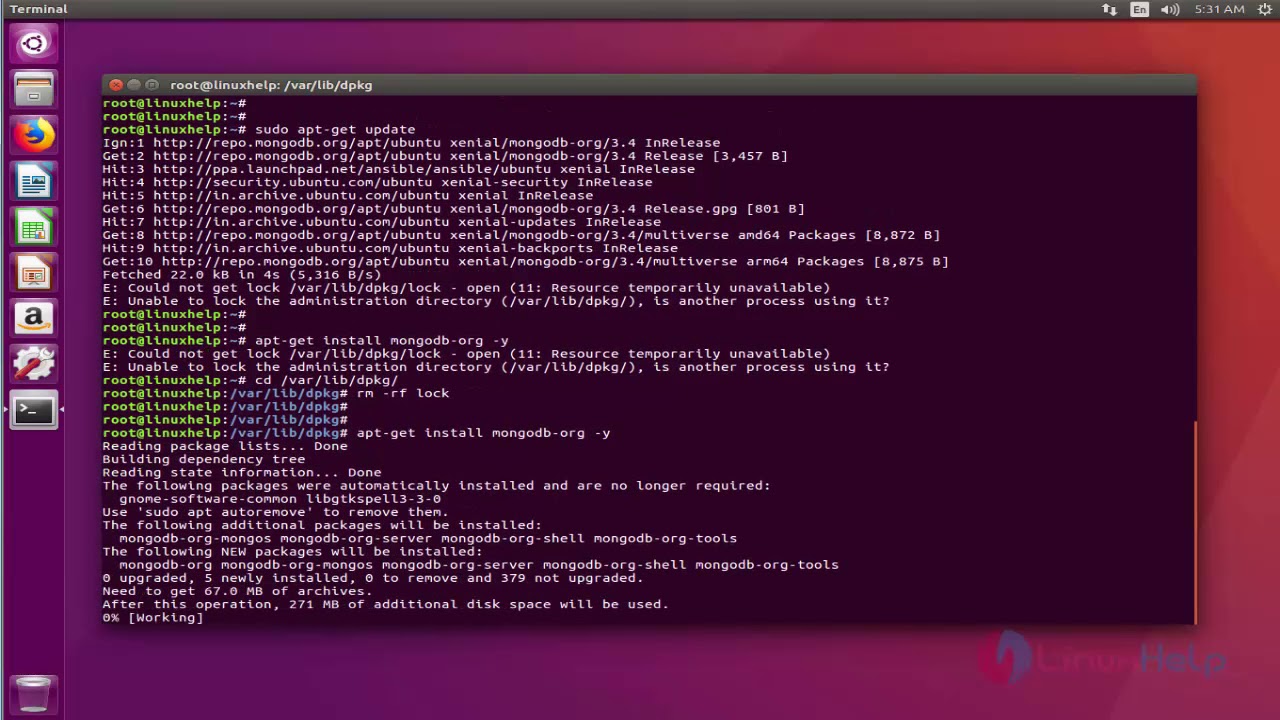Click '0 upgraded, 5 newly installed' line
Image resolution: width=1280 pixels, height=720 pixels.
click(x=372, y=578)
